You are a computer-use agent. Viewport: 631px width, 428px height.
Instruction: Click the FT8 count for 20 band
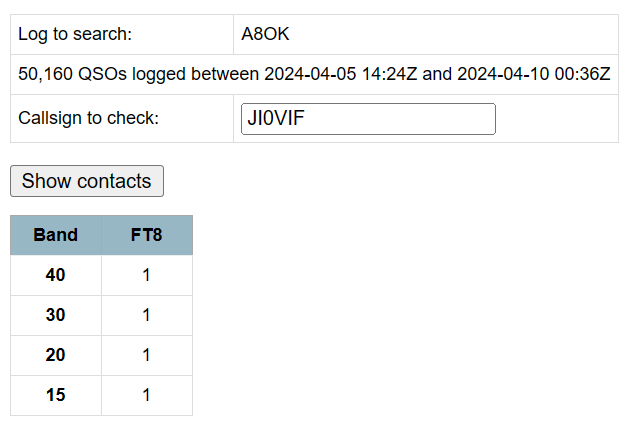tap(146, 355)
